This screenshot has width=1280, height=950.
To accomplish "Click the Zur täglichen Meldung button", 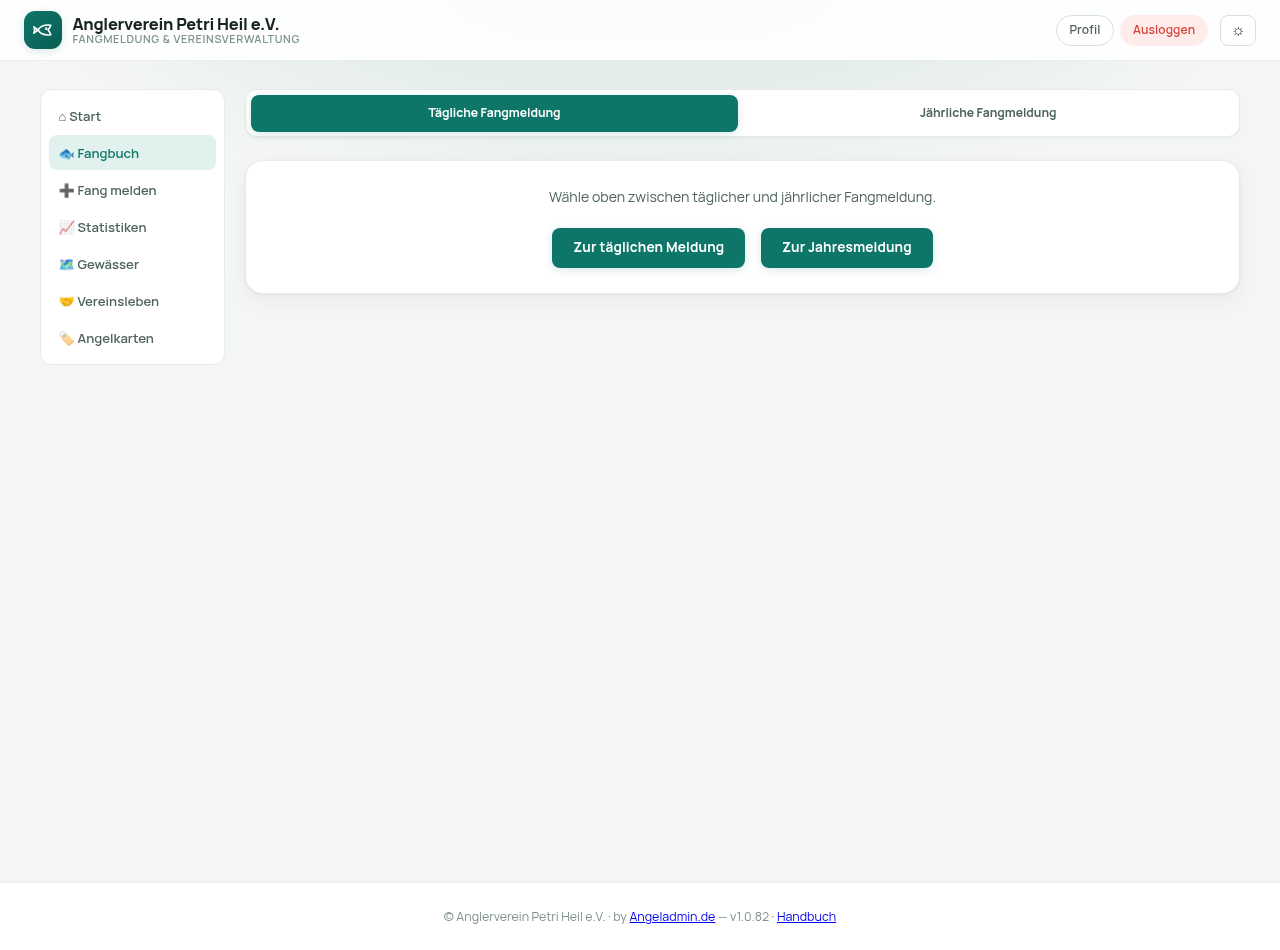I will (x=648, y=248).
